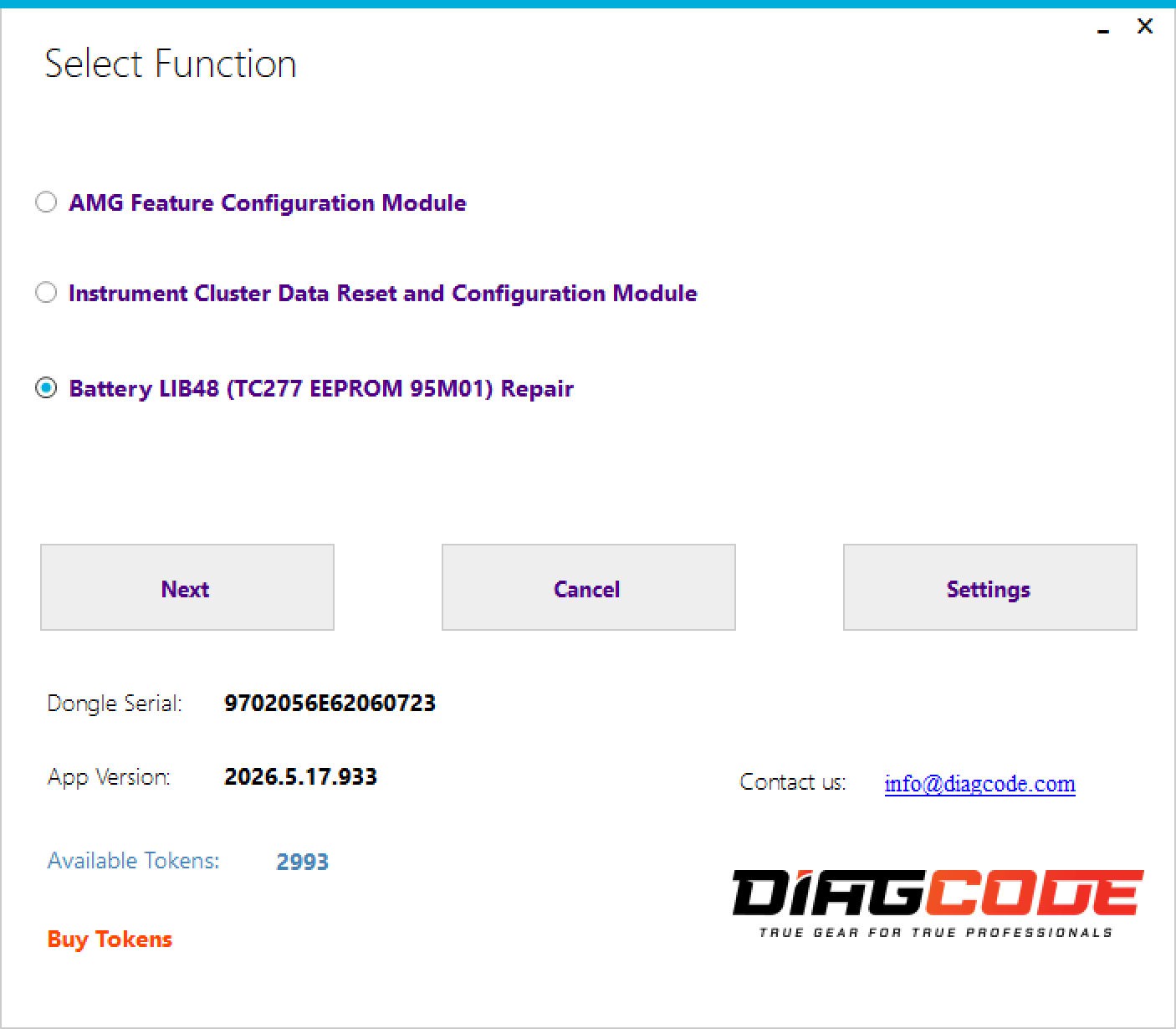1176x1029 pixels.
Task: Click the App Version label
Action: coord(109,777)
